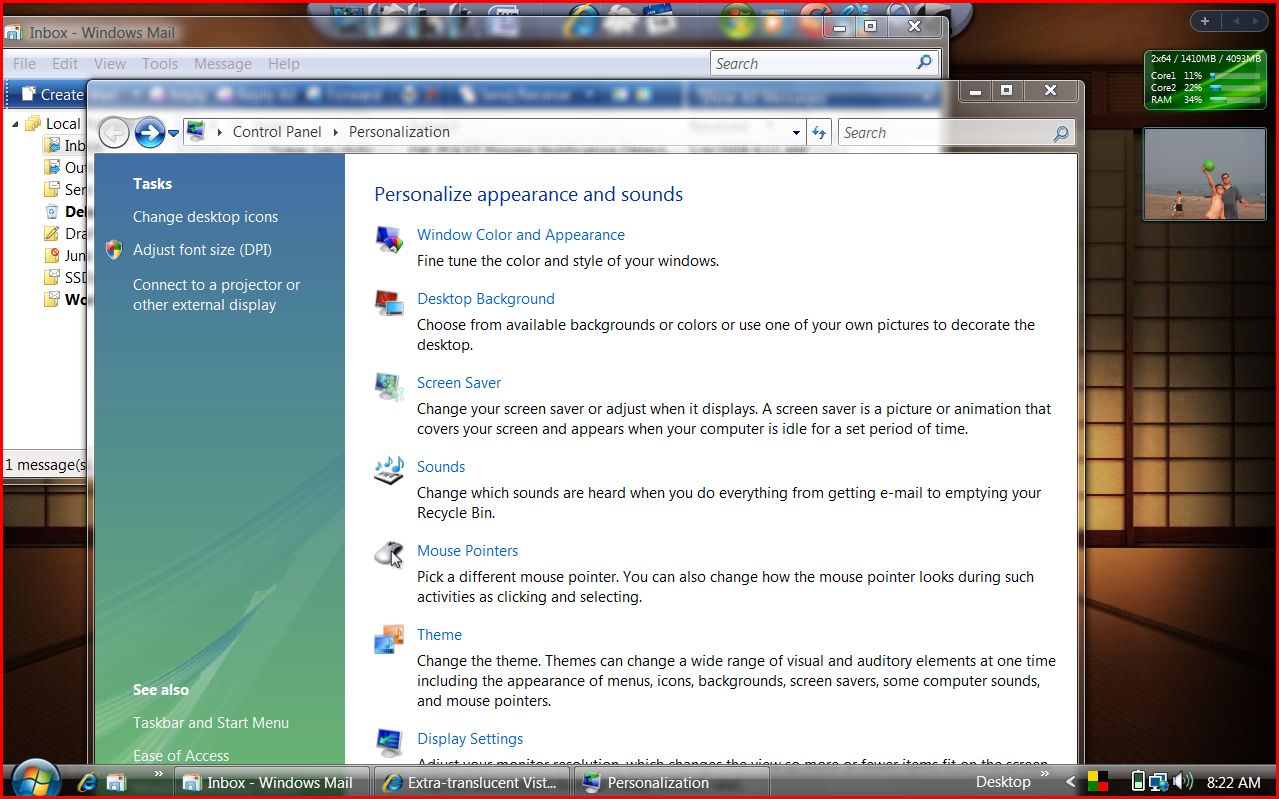Open the Screen Saver link
This screenshot has height=799, width=1279.
click(x=459, y=383)
